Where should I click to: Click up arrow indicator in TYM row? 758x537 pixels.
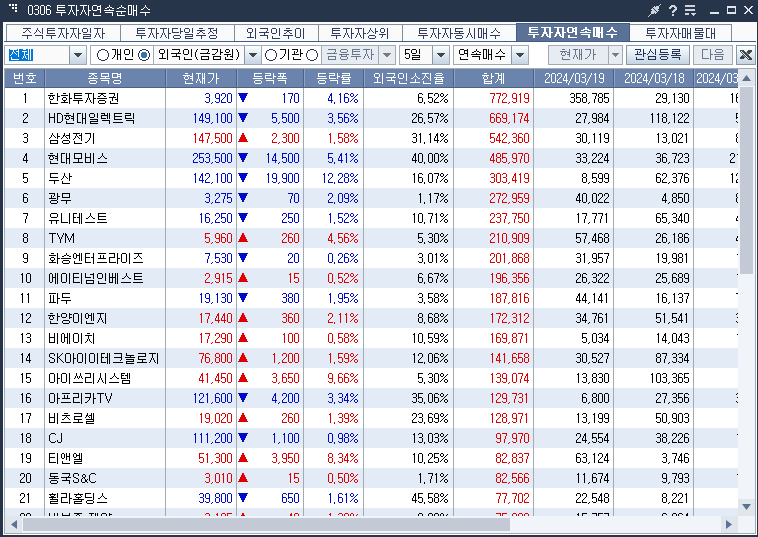tap(243, 238)
